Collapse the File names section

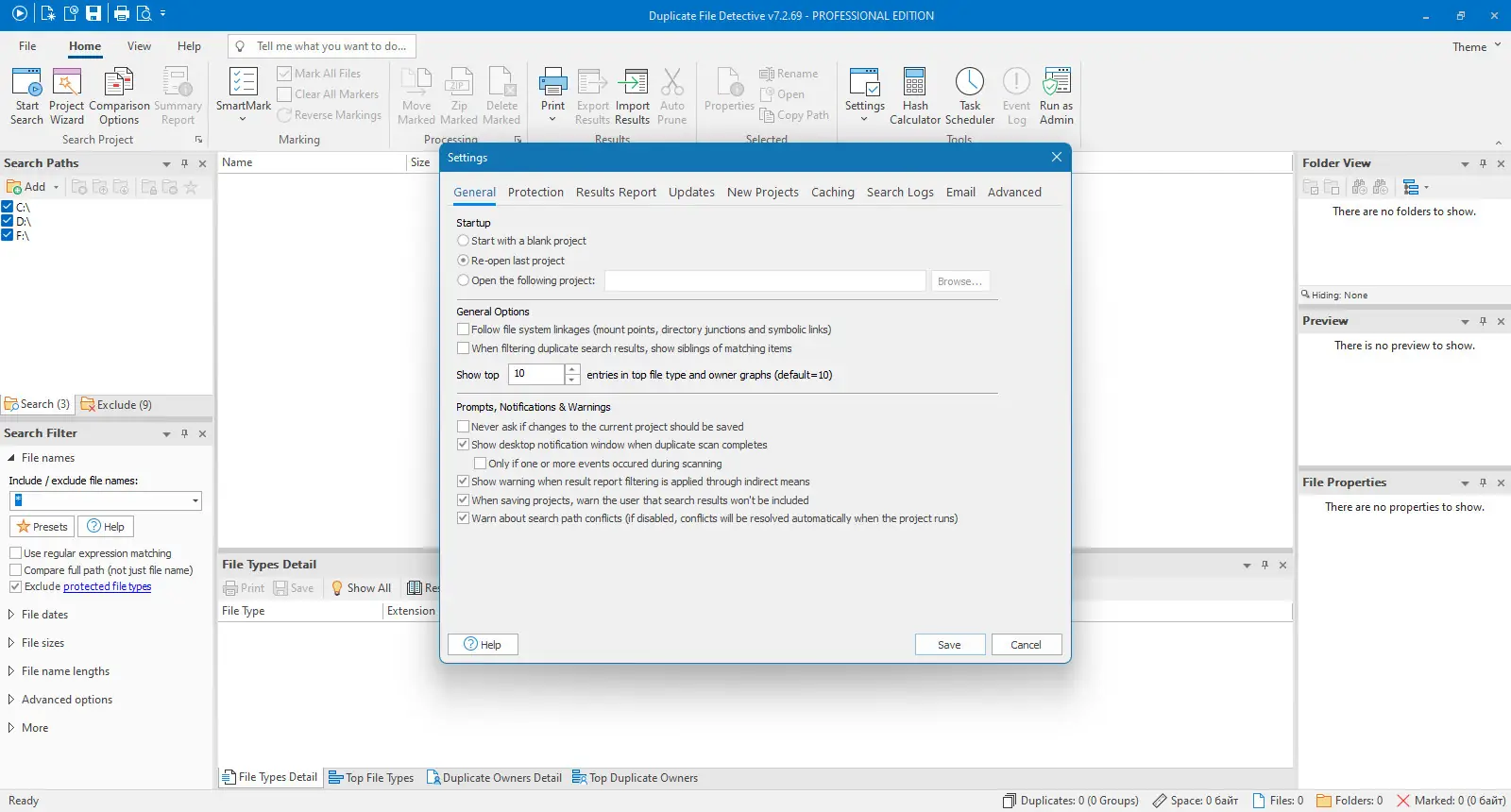click(11, 458)
